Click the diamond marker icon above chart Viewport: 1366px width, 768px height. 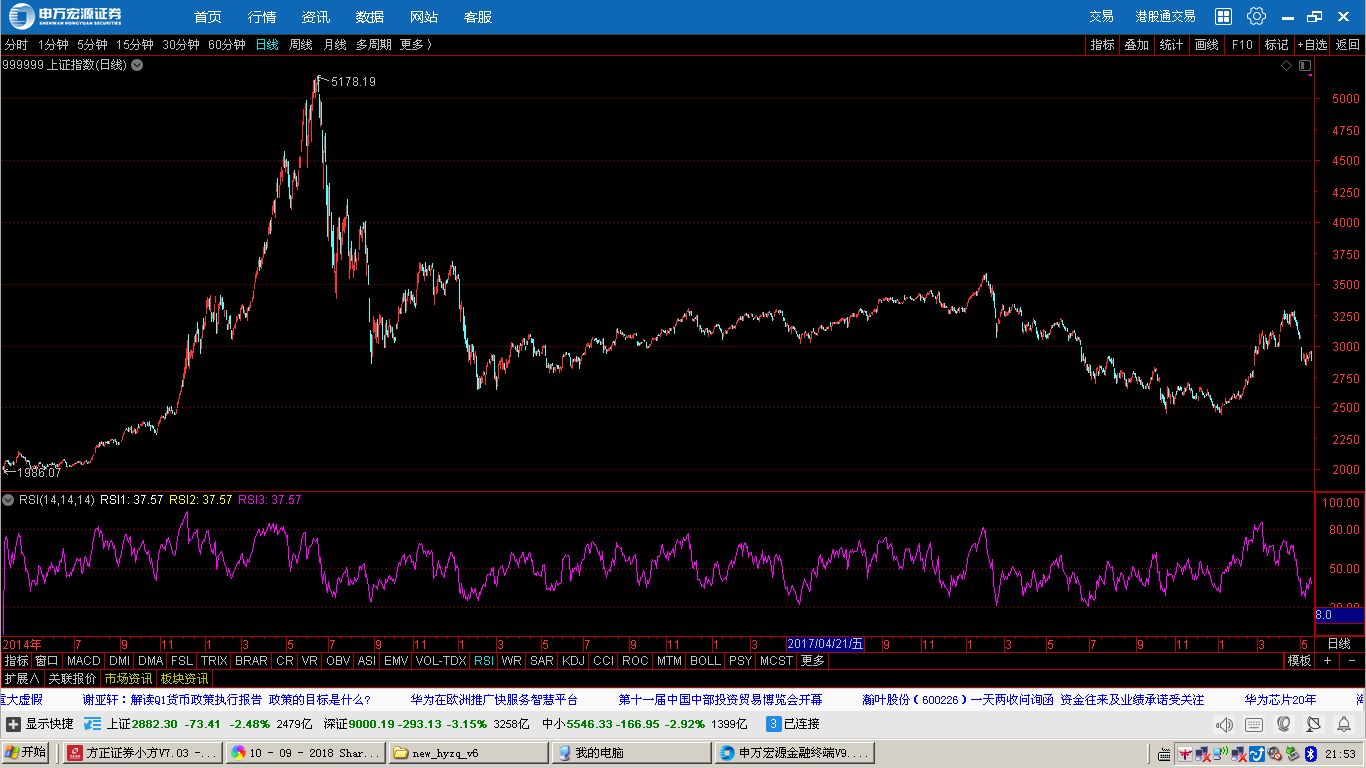(1287, 65)
